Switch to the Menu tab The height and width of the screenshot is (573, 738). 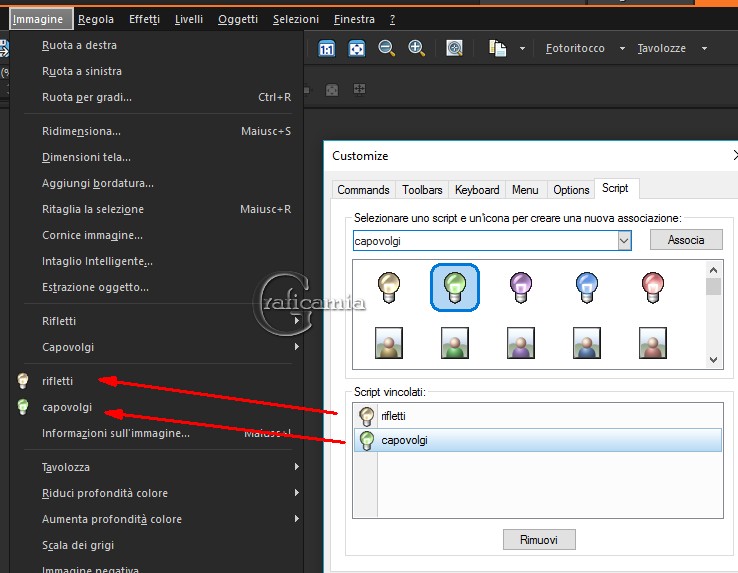pyautogui.click(x=525, y=190)
